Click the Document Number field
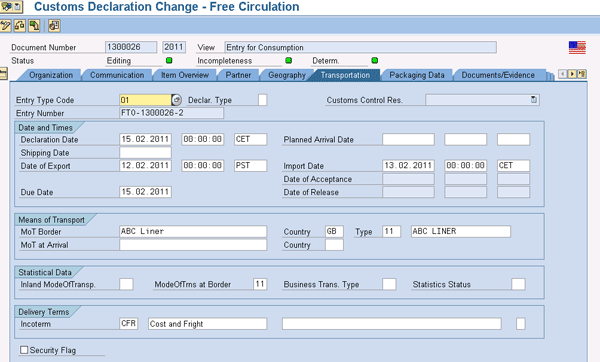Viewport: 600px width, 362px height. coord(131,47)
